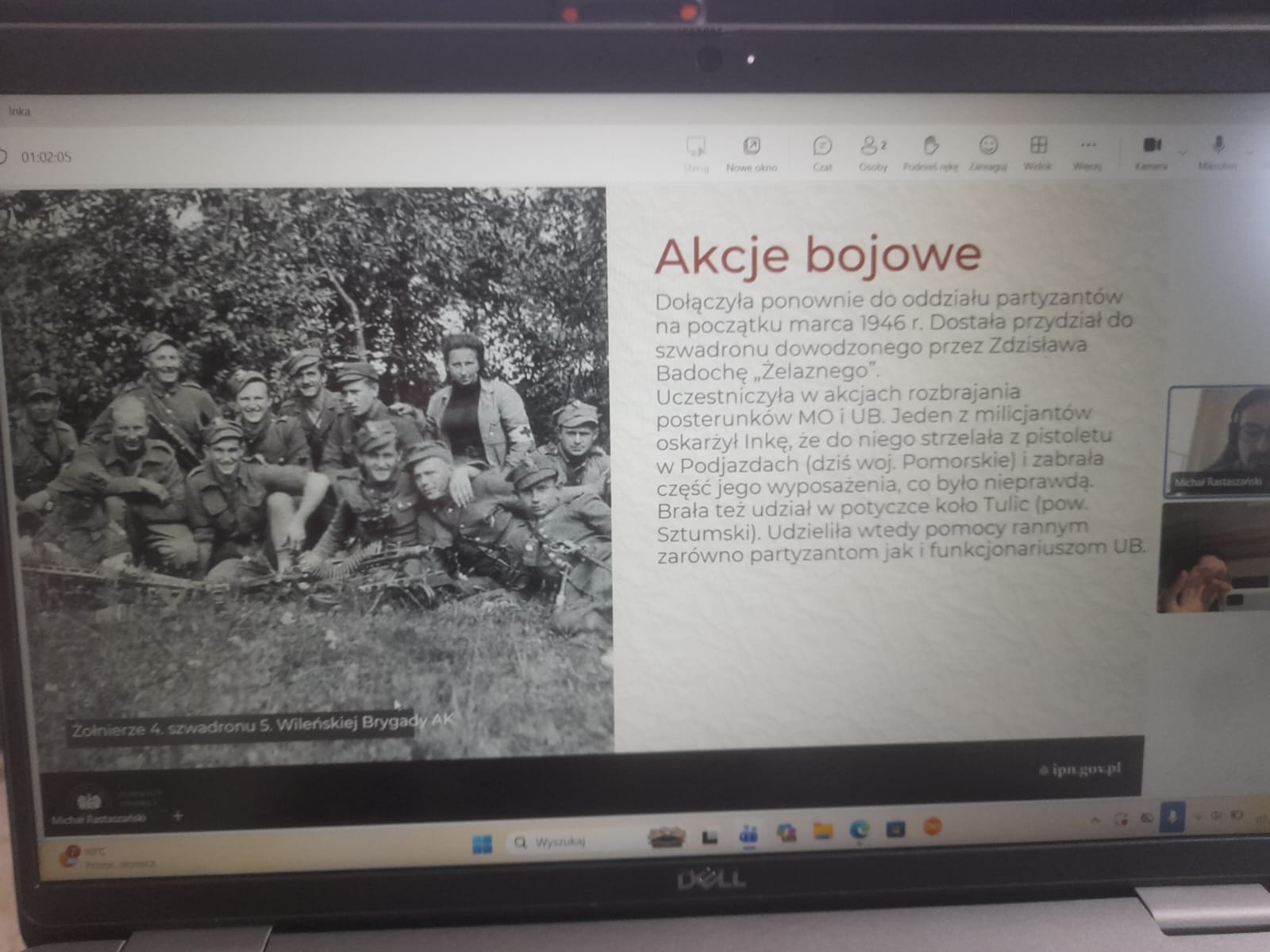
Task: Open File Explorer from the taskbar
Action: [x=822, y=831]
